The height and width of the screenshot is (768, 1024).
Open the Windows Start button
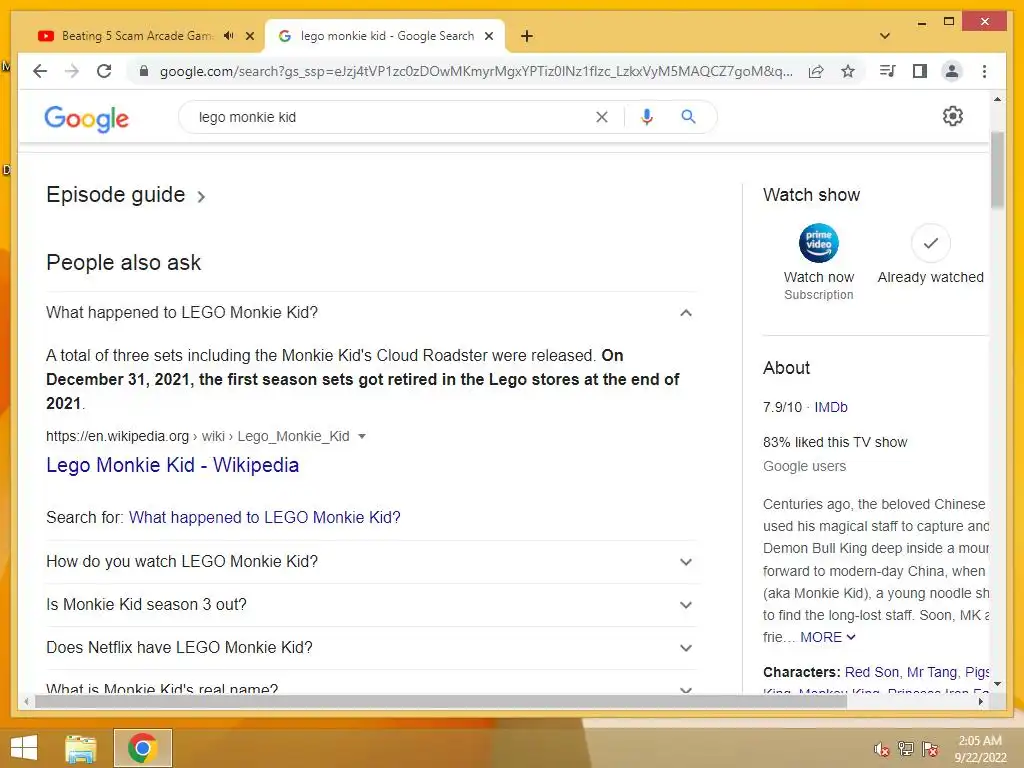[24, 748]
